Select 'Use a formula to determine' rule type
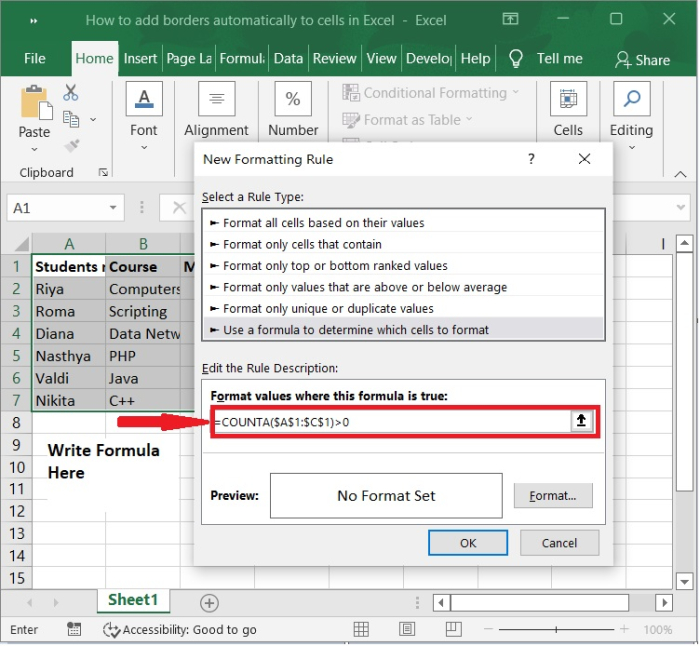The width and height of the screenshot is (700, 646). tap(404, 330)
